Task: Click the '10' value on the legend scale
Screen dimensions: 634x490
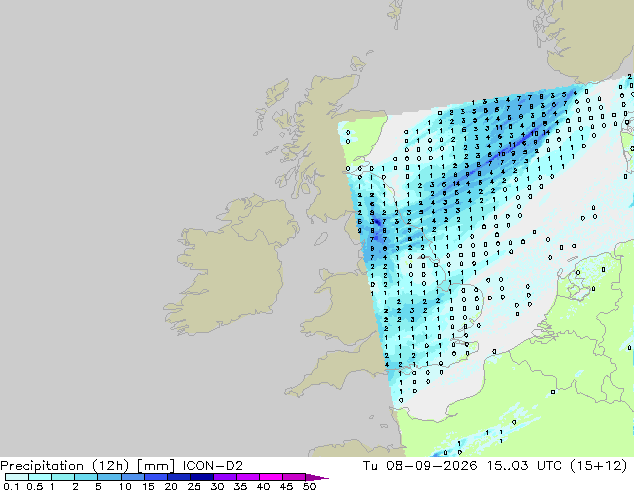Action: click(x=125, y=486)
